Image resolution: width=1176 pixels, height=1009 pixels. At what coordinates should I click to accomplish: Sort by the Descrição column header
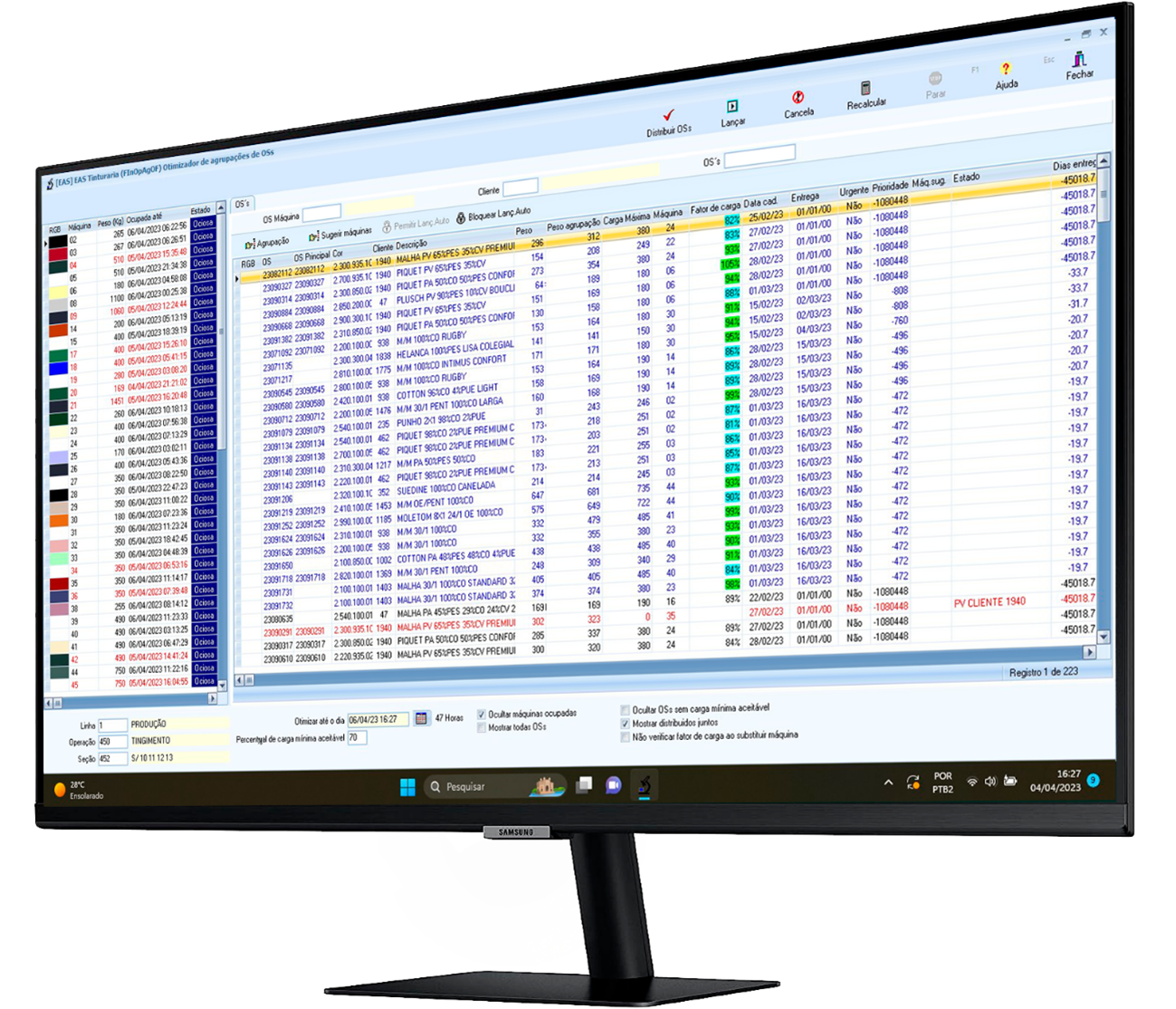pos(411,245)
